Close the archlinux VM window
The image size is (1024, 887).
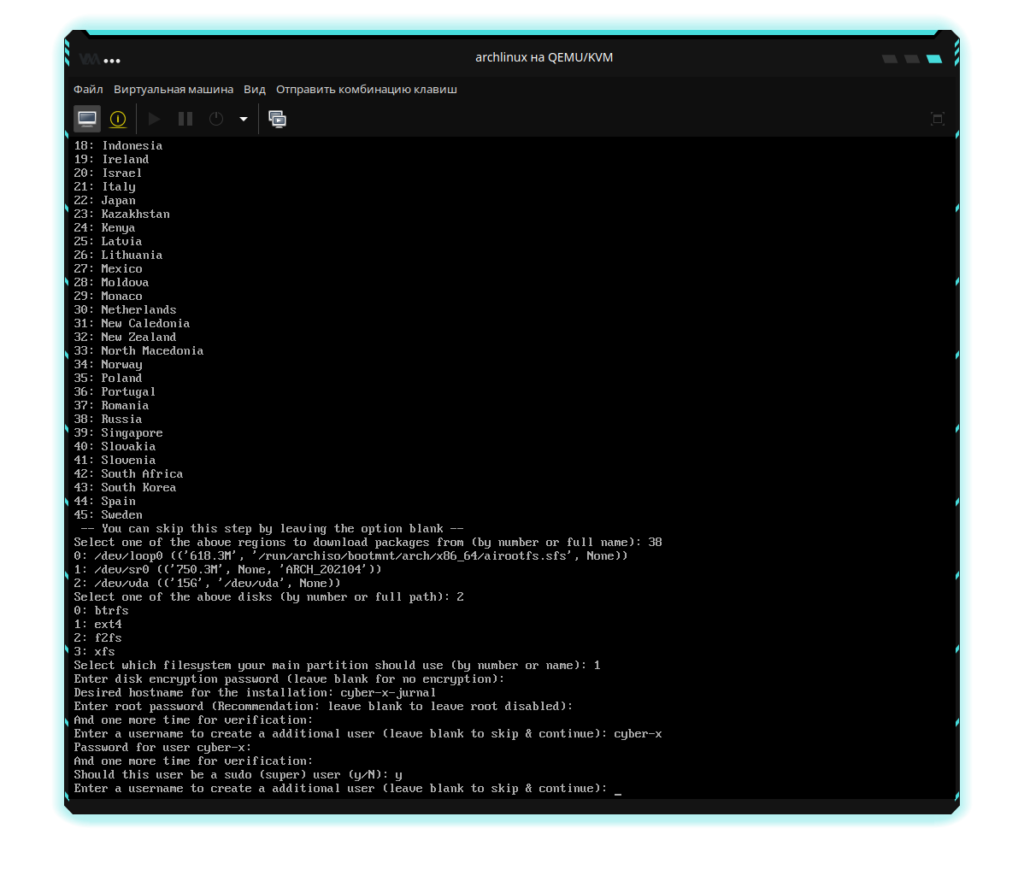934,59
